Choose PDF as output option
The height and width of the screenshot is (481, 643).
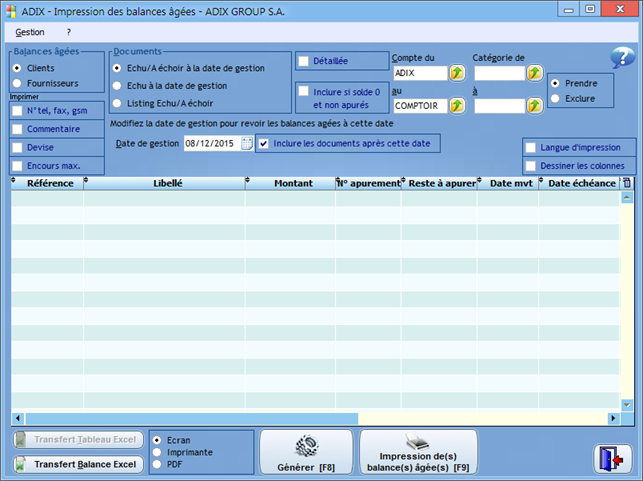click(157, 464)
